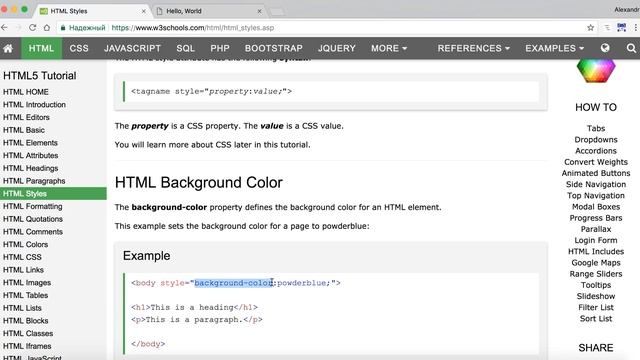Open the Accordions how-to link
The image size is (640, 360).
click(596, 151)
